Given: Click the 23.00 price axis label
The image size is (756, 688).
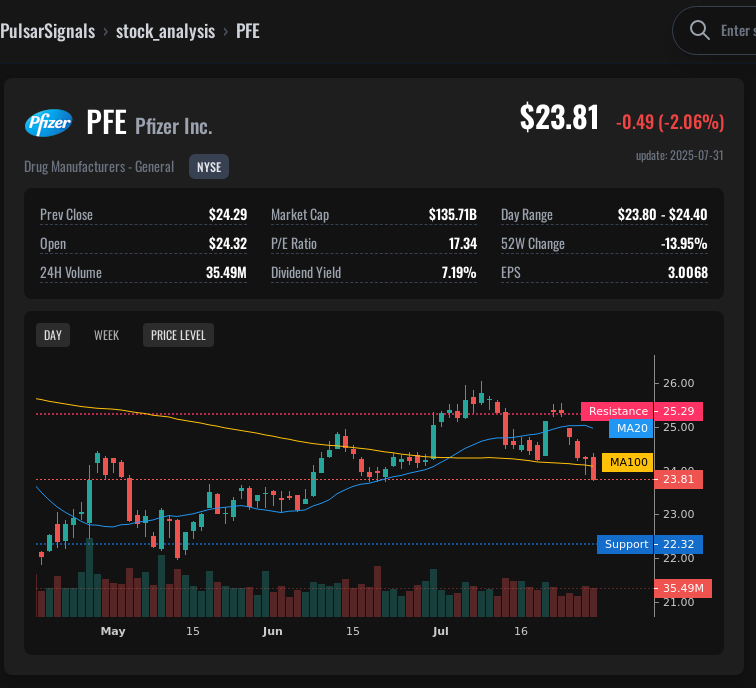Looking at the screenshot, I should coord(678,514).
